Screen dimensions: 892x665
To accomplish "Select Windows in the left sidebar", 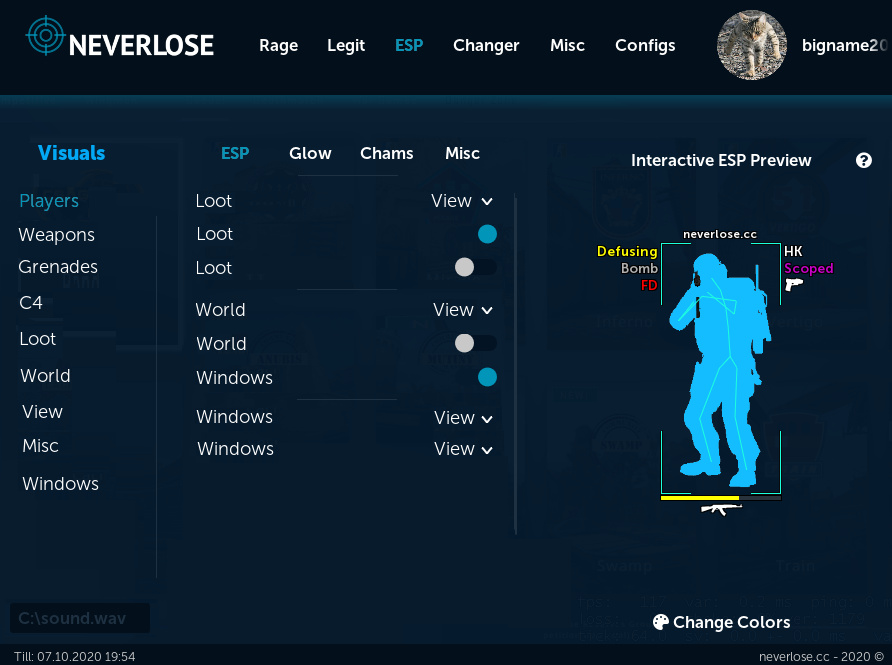I will tap(60, 484).
